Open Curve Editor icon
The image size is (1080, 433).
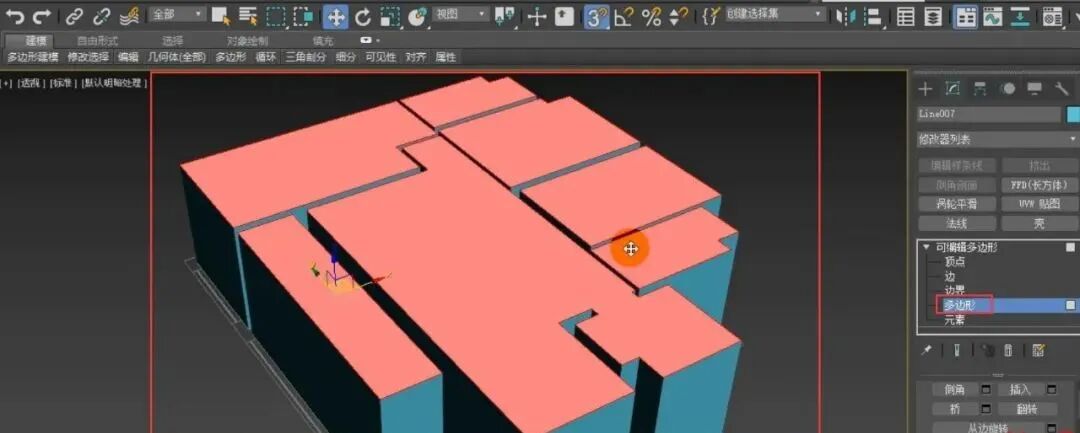point(993,17)
